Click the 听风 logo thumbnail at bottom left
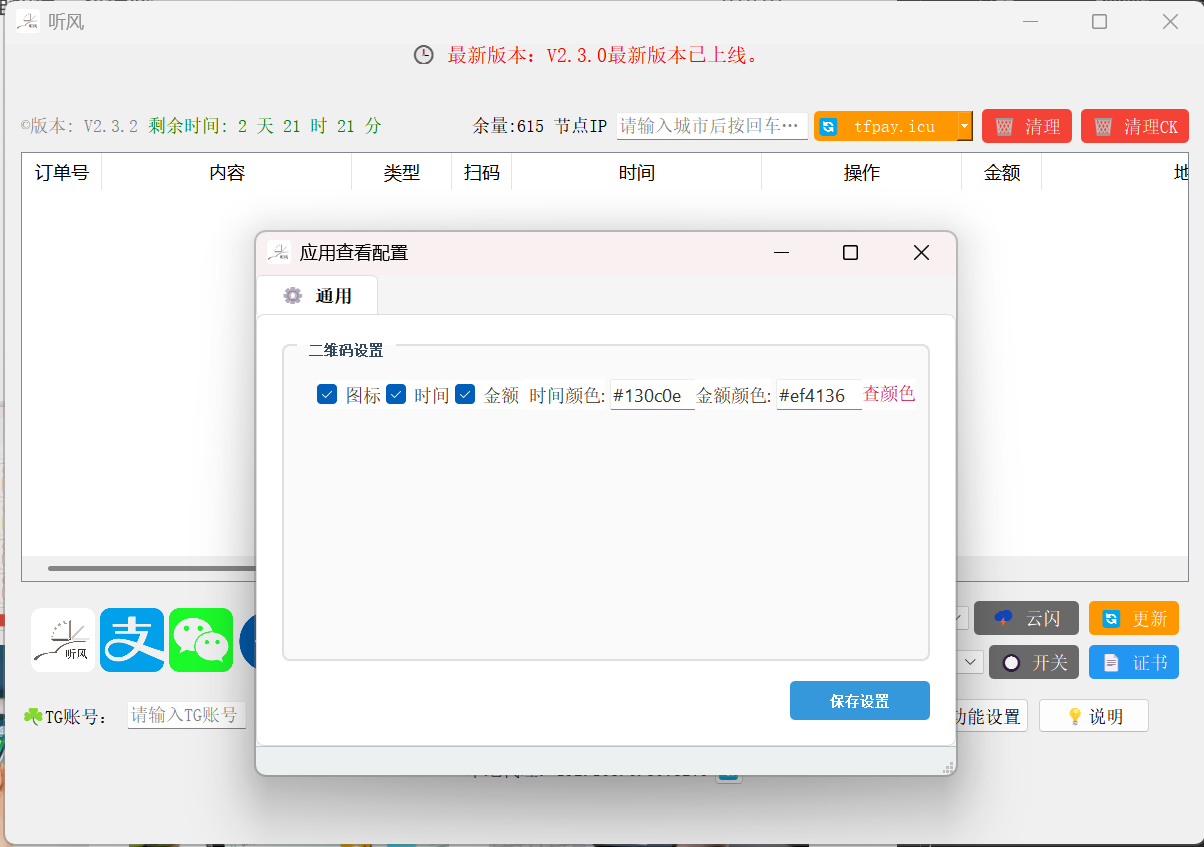This screenshot has width=1204, height=847. pyautogui.click(x=63, y=640)
